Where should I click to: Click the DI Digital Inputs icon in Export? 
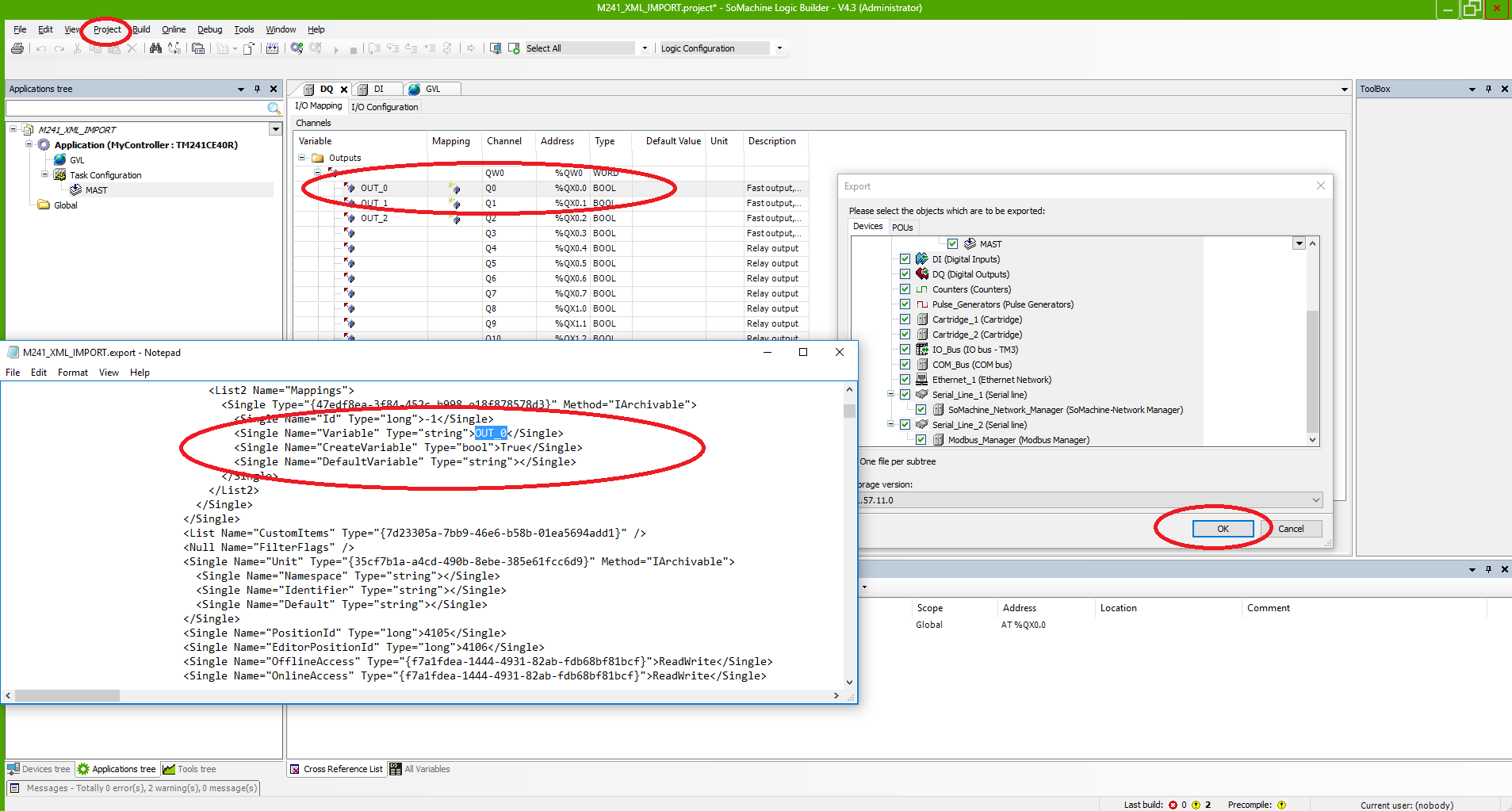922,259
